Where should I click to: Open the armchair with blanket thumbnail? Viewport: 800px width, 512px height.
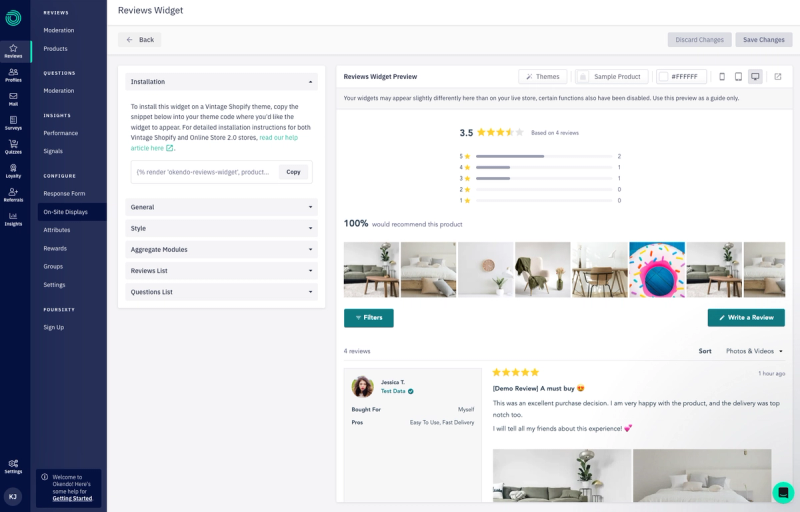(543, 270)
